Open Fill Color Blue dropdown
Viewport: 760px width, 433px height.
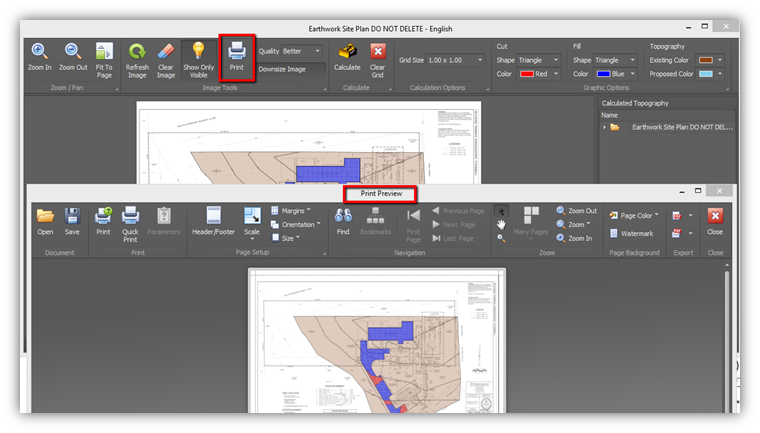click(x=615, y=74)
